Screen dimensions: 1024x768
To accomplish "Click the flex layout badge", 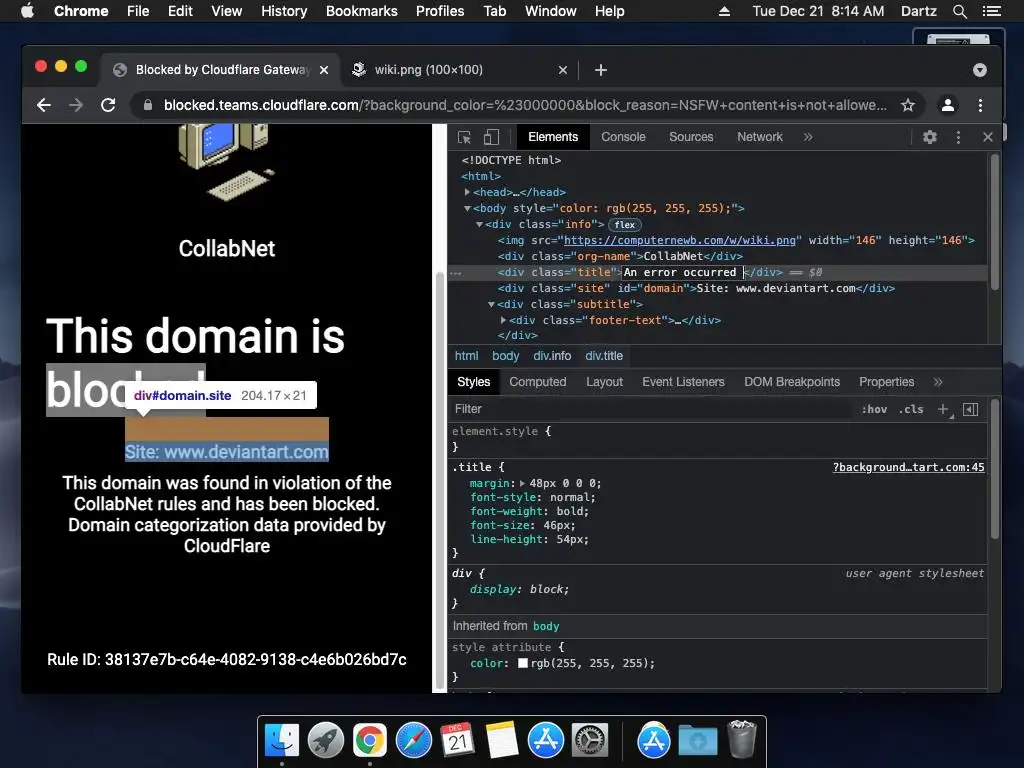I will 624,225.
